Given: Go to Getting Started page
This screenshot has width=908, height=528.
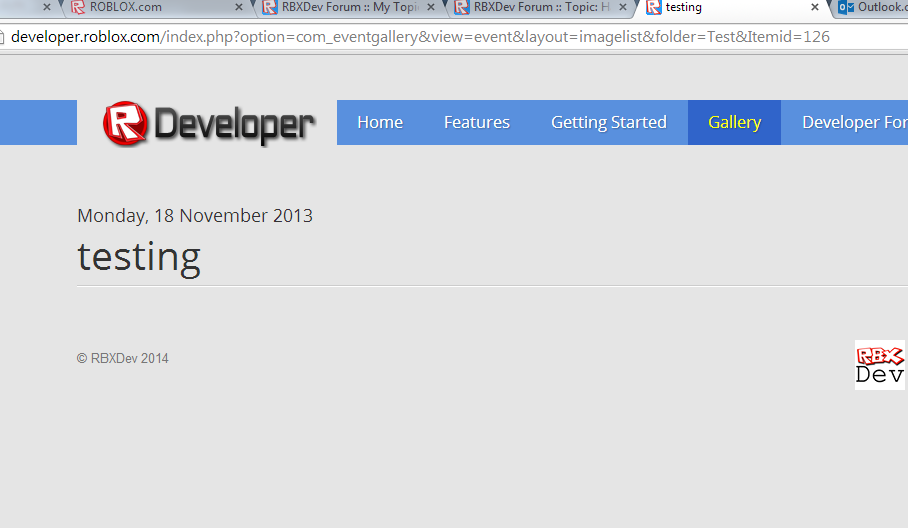Looking at the screenshot, I should click(609, 122).
